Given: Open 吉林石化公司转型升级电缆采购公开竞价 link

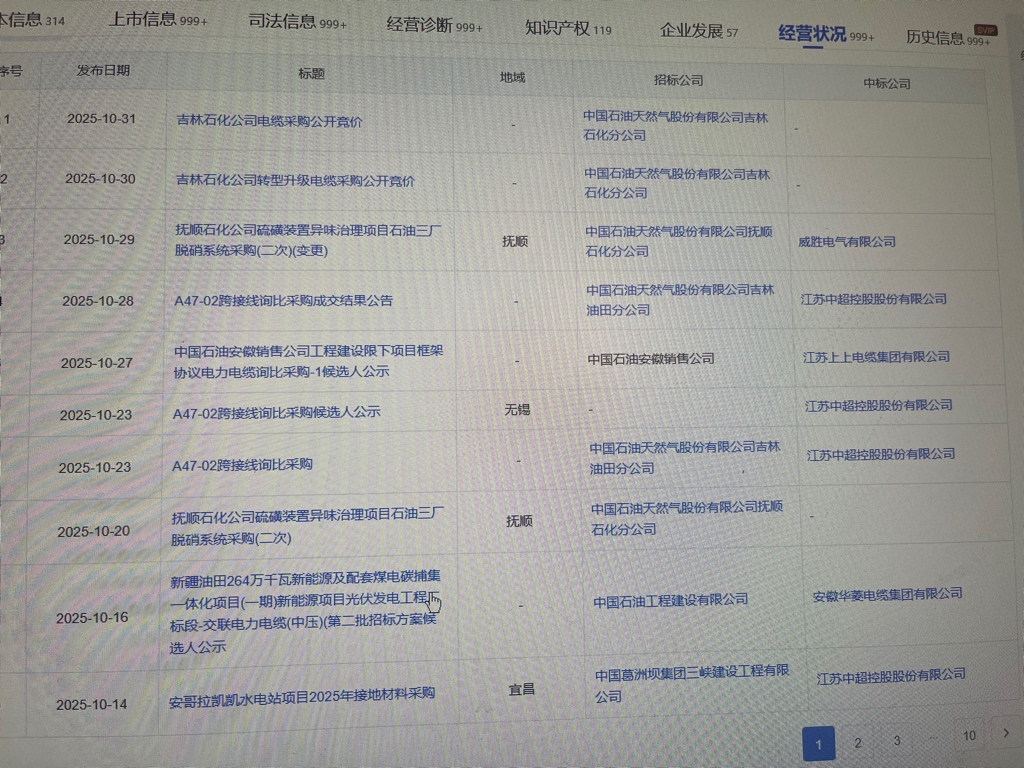Looking at the screenshot, I should (x=295, y=180).
